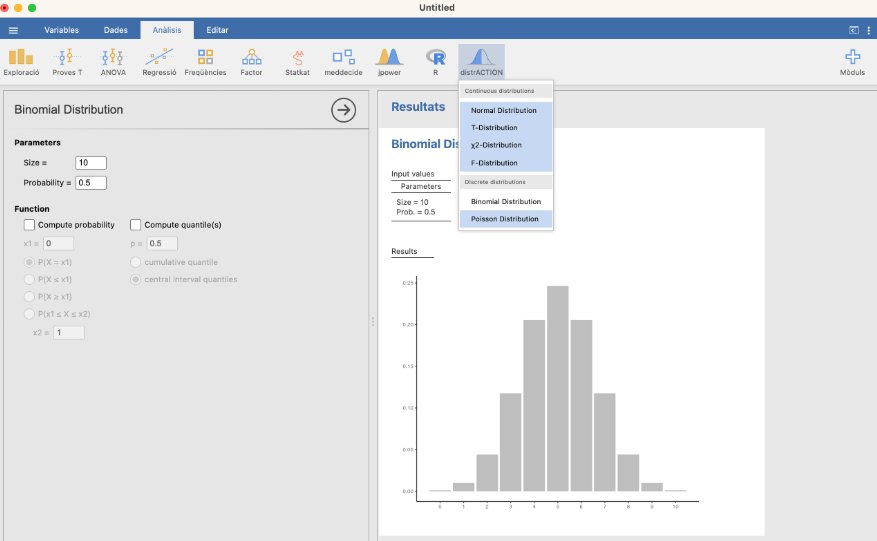Click the vertical dots options menu

pyautogui.click(x=868, y=30)
